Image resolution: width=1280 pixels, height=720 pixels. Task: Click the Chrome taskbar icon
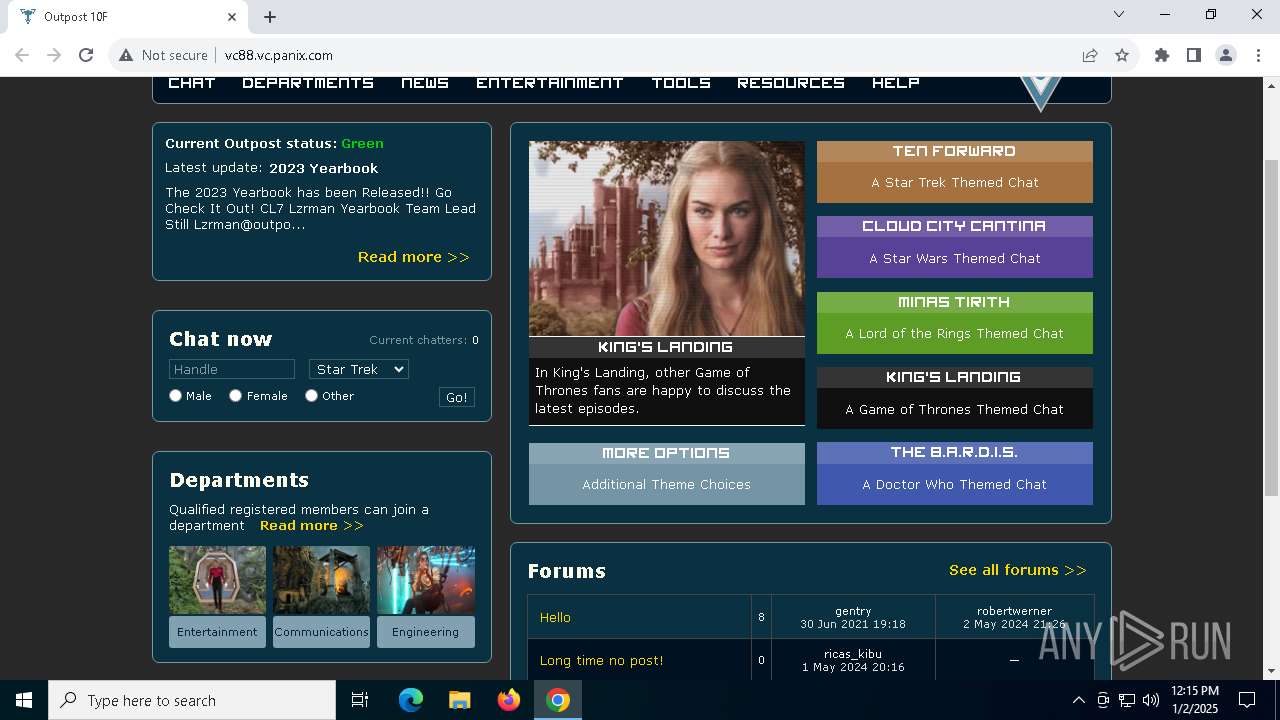558,700
